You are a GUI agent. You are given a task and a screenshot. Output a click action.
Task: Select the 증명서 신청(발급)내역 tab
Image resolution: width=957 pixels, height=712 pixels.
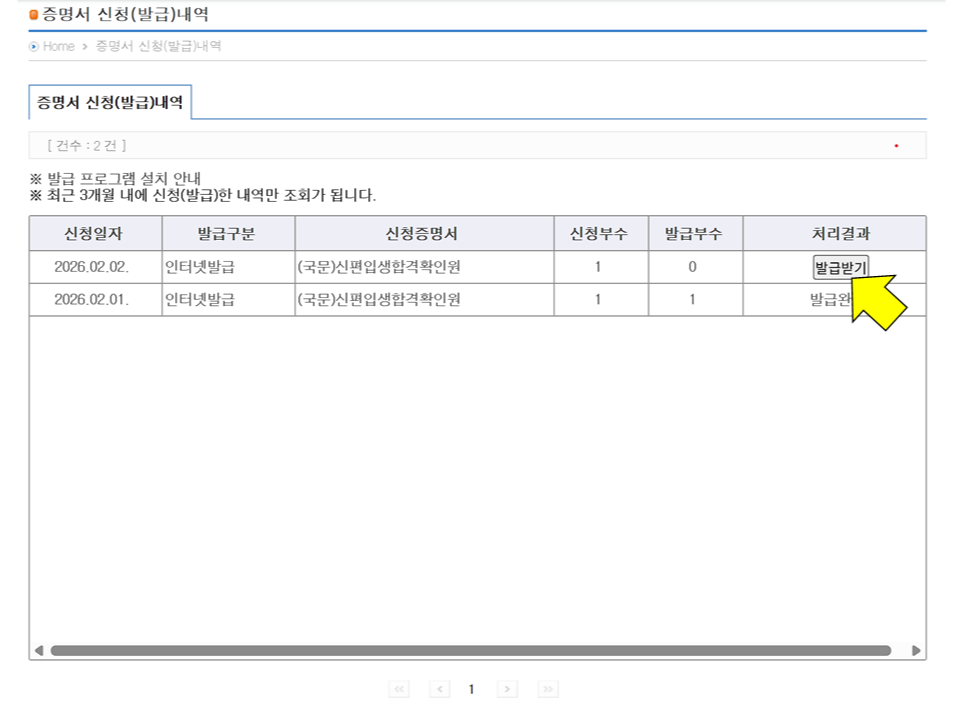pos(110,102)
